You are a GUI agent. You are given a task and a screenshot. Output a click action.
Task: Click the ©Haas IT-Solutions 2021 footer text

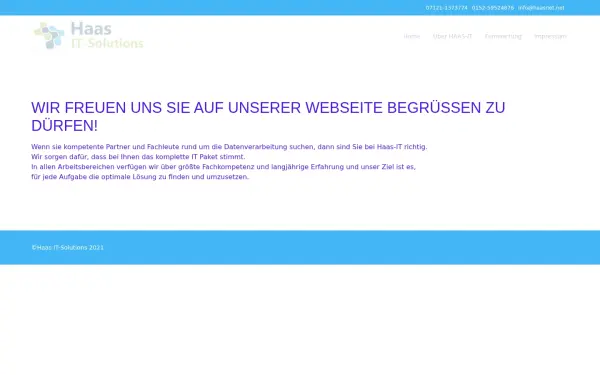coord(68,248)
